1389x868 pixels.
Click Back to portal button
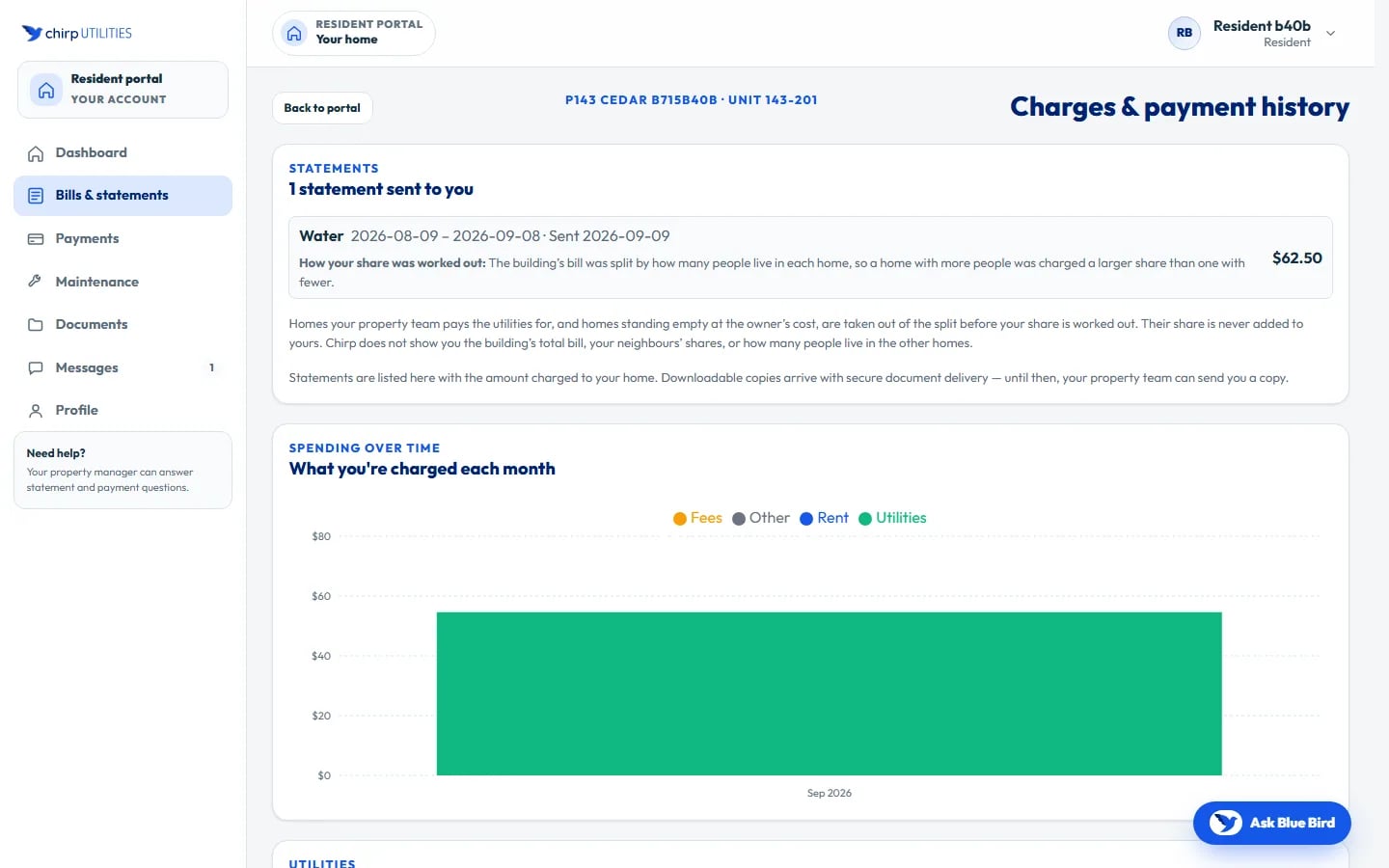tap(322, 108)
